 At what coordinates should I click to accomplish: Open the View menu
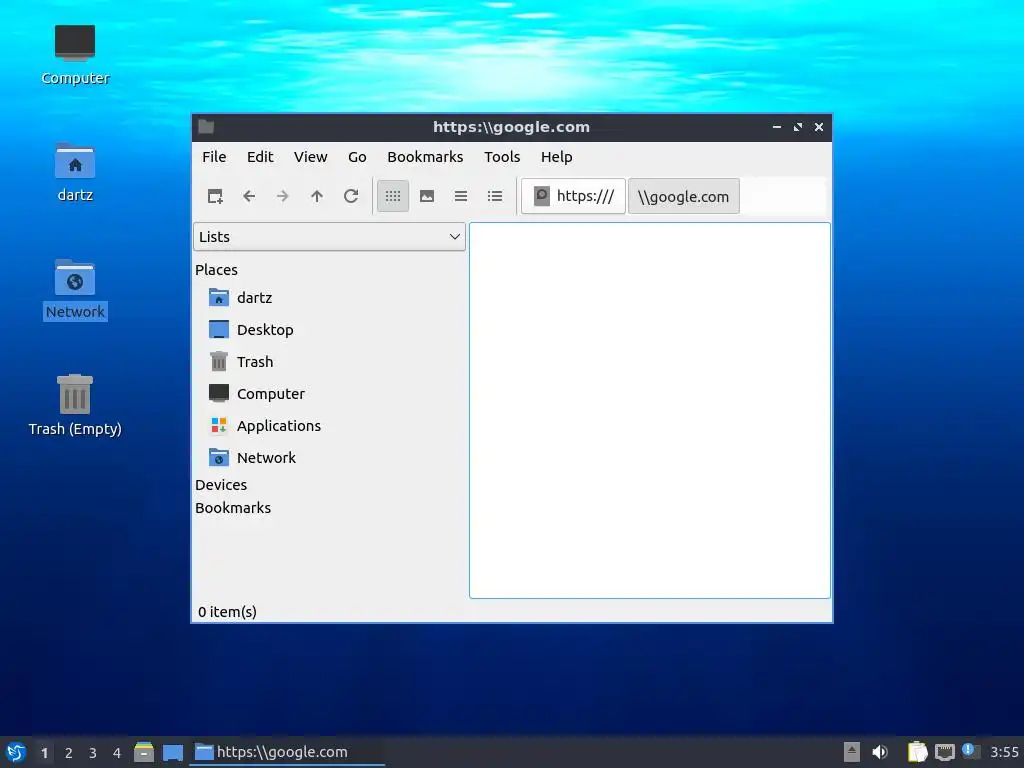pos(310,157)
